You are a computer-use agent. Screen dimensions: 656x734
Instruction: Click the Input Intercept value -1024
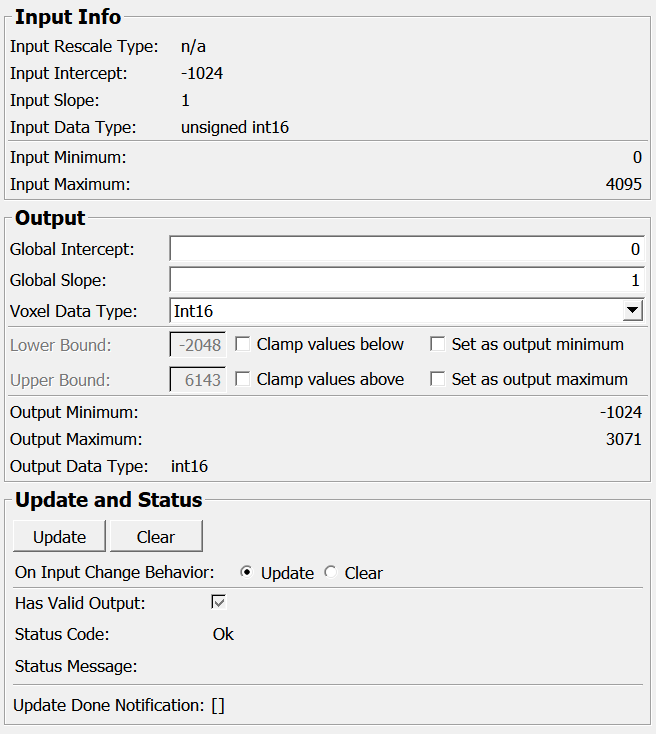(x=202, y=73)
